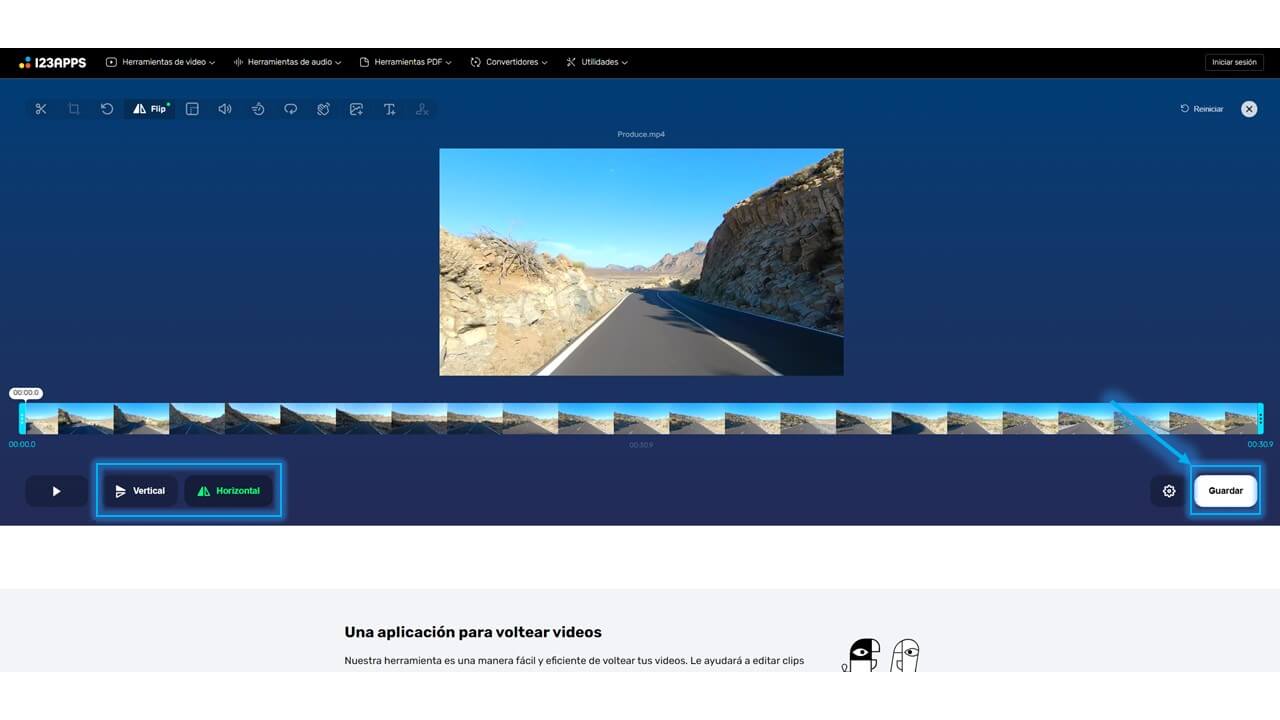Select the scissors Trim tool

click(x=41, y=109)
